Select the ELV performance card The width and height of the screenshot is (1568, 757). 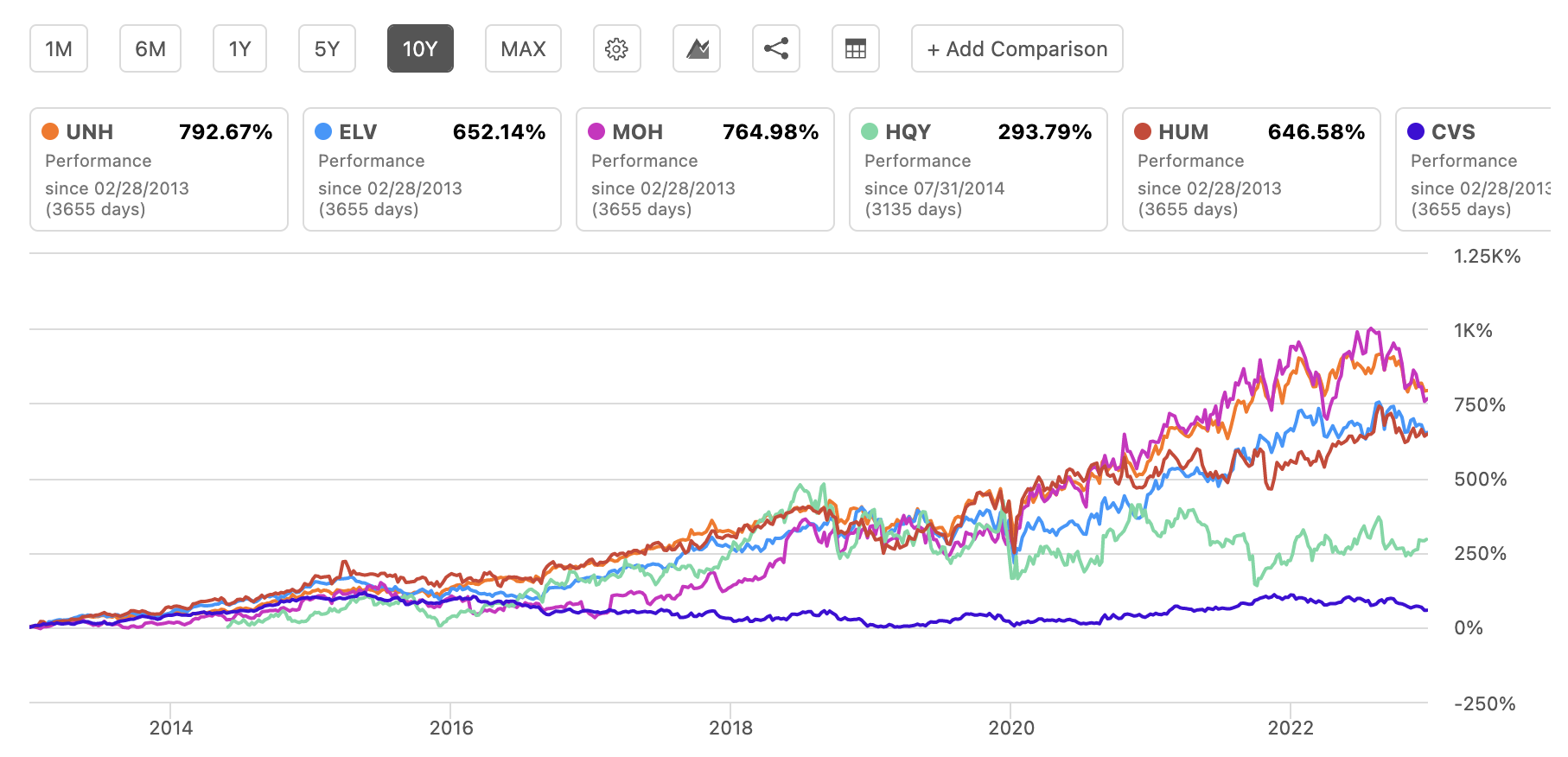tap(432, 169)
